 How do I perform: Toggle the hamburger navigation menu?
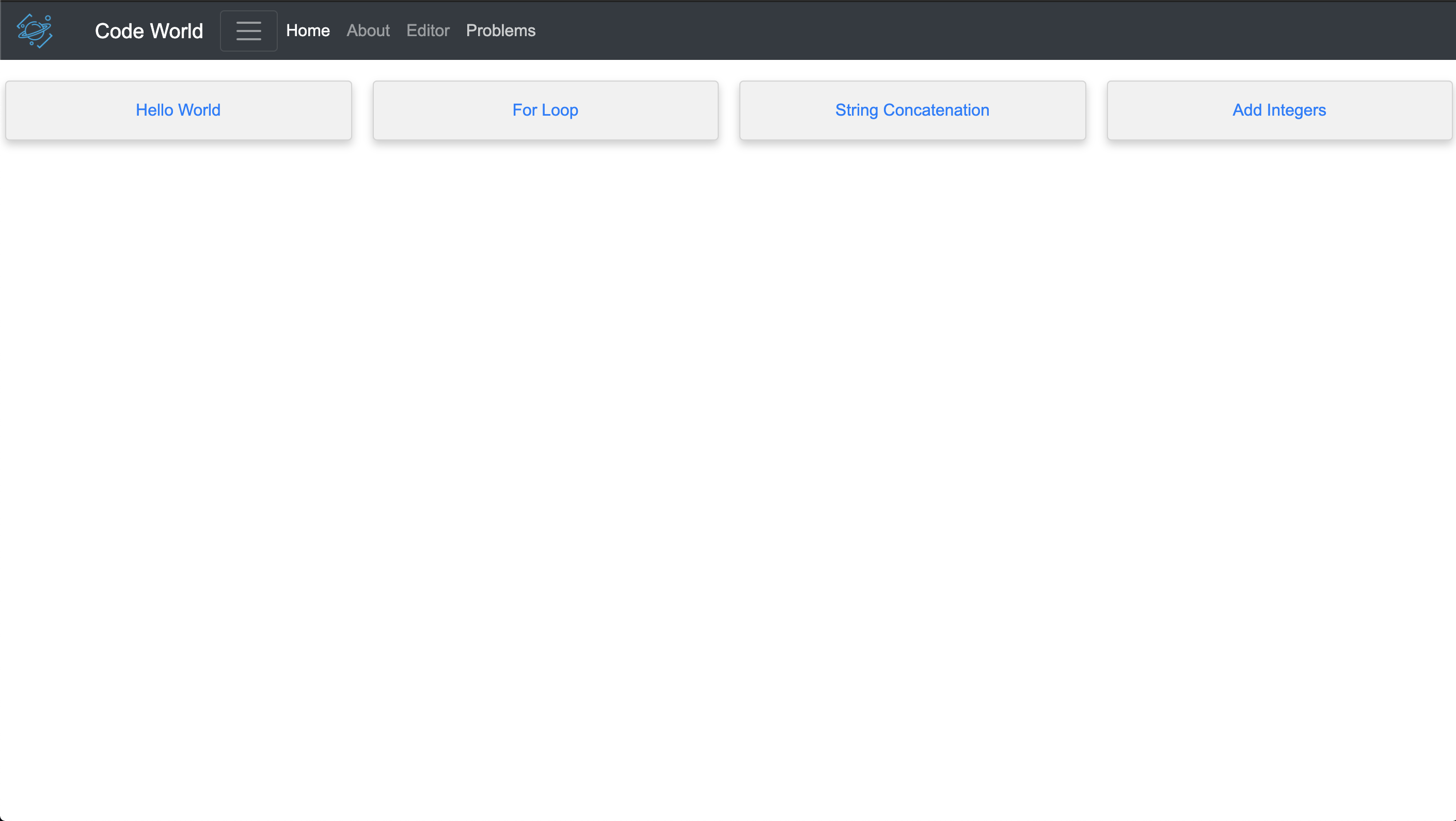(249, 30)
